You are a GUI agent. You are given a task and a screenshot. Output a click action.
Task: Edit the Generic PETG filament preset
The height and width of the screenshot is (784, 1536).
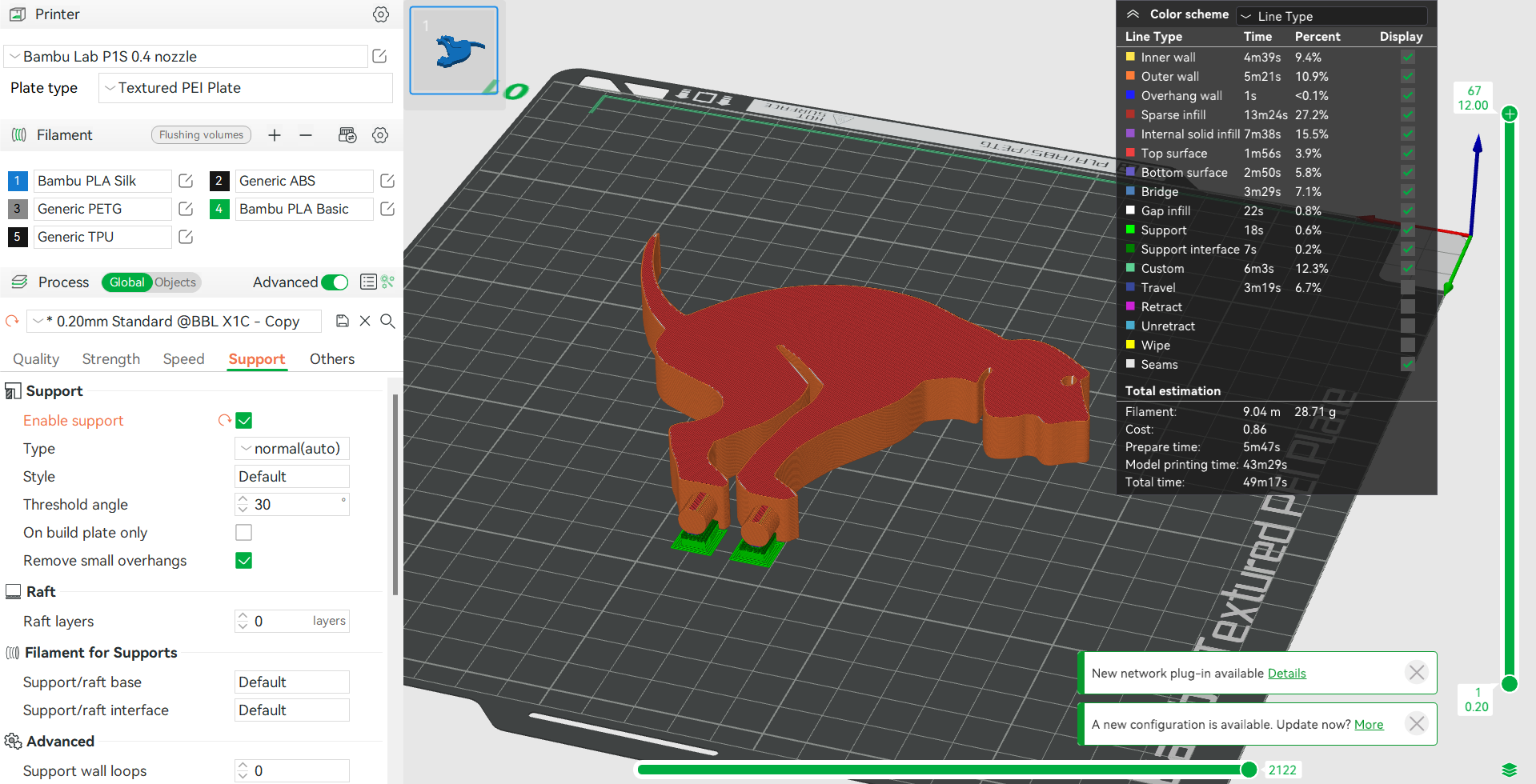pos(186,209)
